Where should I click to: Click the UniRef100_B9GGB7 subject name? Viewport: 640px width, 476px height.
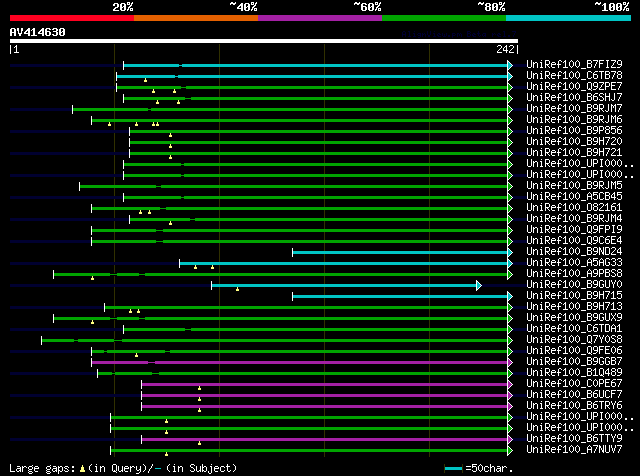coord(574,362)
